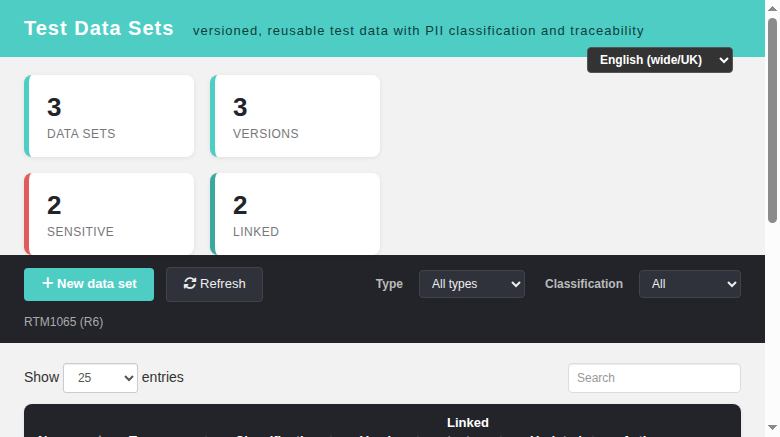The height and width of the screenshot is (437, 780).
Task: Click the scrollbar up arrow
Action: pos(772,8)
